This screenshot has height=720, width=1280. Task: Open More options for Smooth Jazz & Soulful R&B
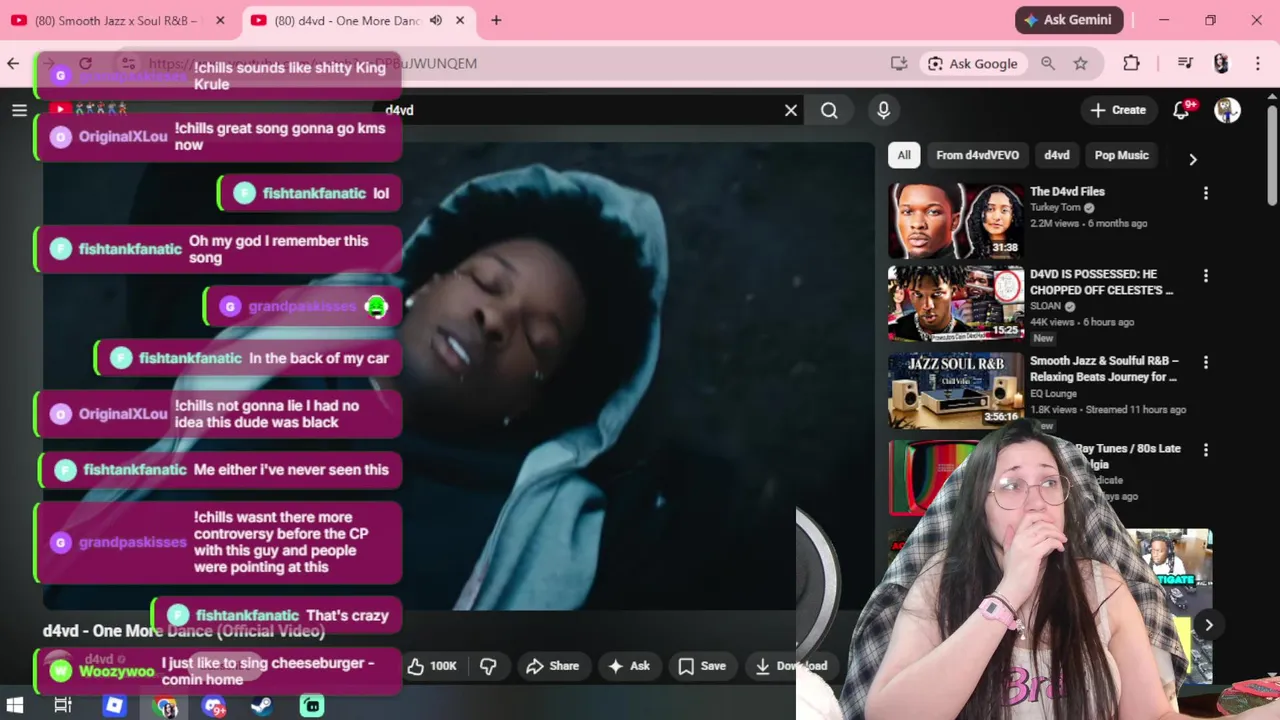[x=1205, y=362]
